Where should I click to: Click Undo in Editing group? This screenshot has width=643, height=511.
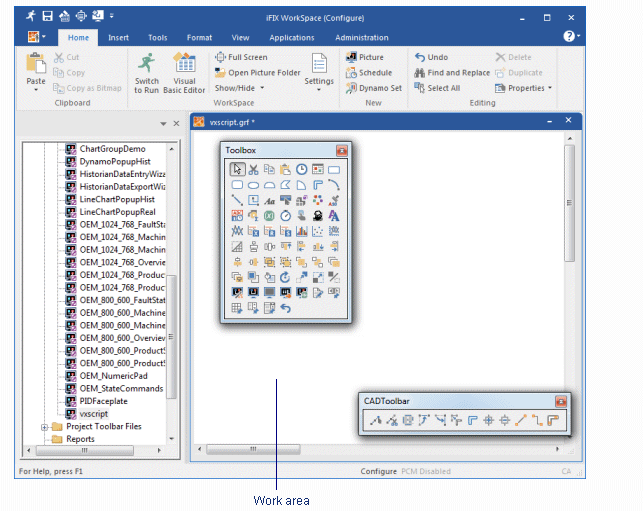(x=431, y=57)
